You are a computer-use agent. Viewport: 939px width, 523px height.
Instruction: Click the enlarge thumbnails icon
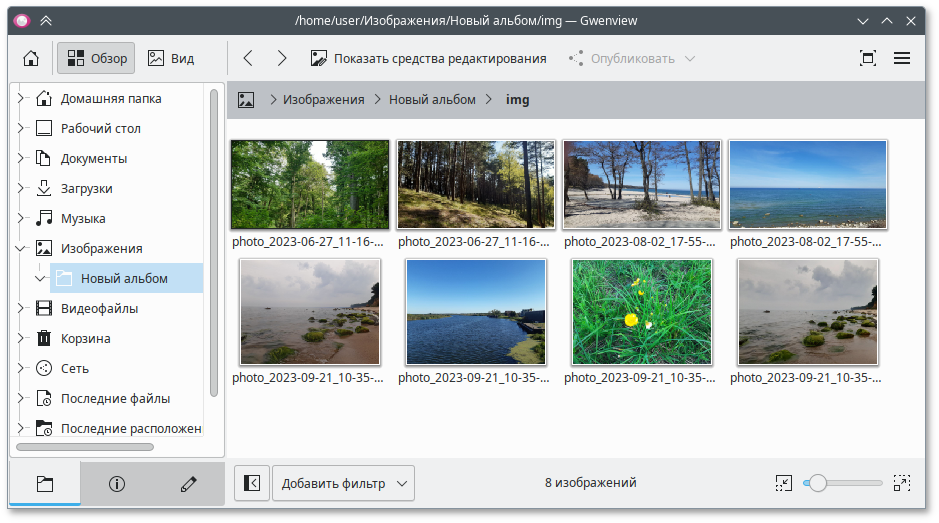pyautogui.click(x=902, y=483)
